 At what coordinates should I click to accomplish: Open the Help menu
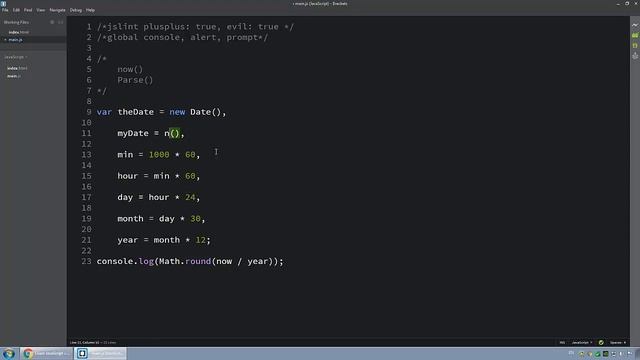coord(90,10)
